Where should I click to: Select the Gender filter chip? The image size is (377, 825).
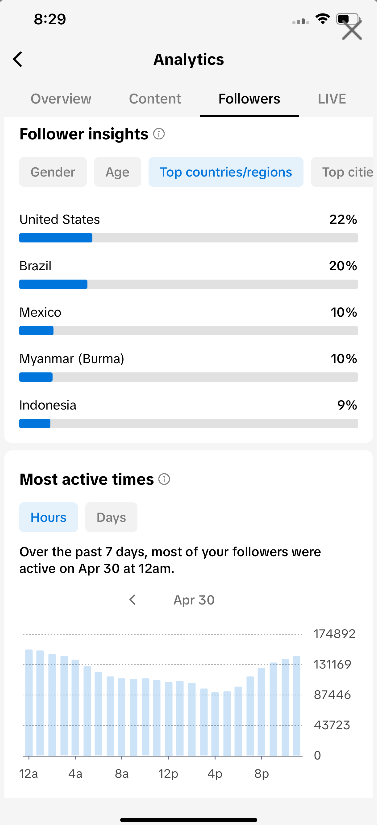tap(53, 172)
